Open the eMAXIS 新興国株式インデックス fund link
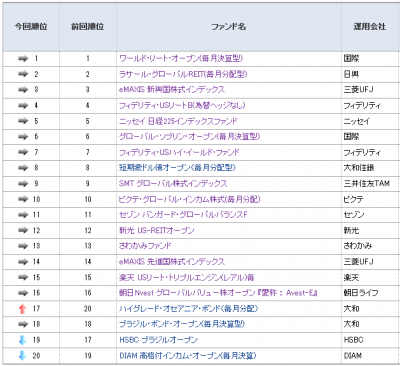Viewport: 400px width, 366px height. pyautogui.click(x=172, y=90)
